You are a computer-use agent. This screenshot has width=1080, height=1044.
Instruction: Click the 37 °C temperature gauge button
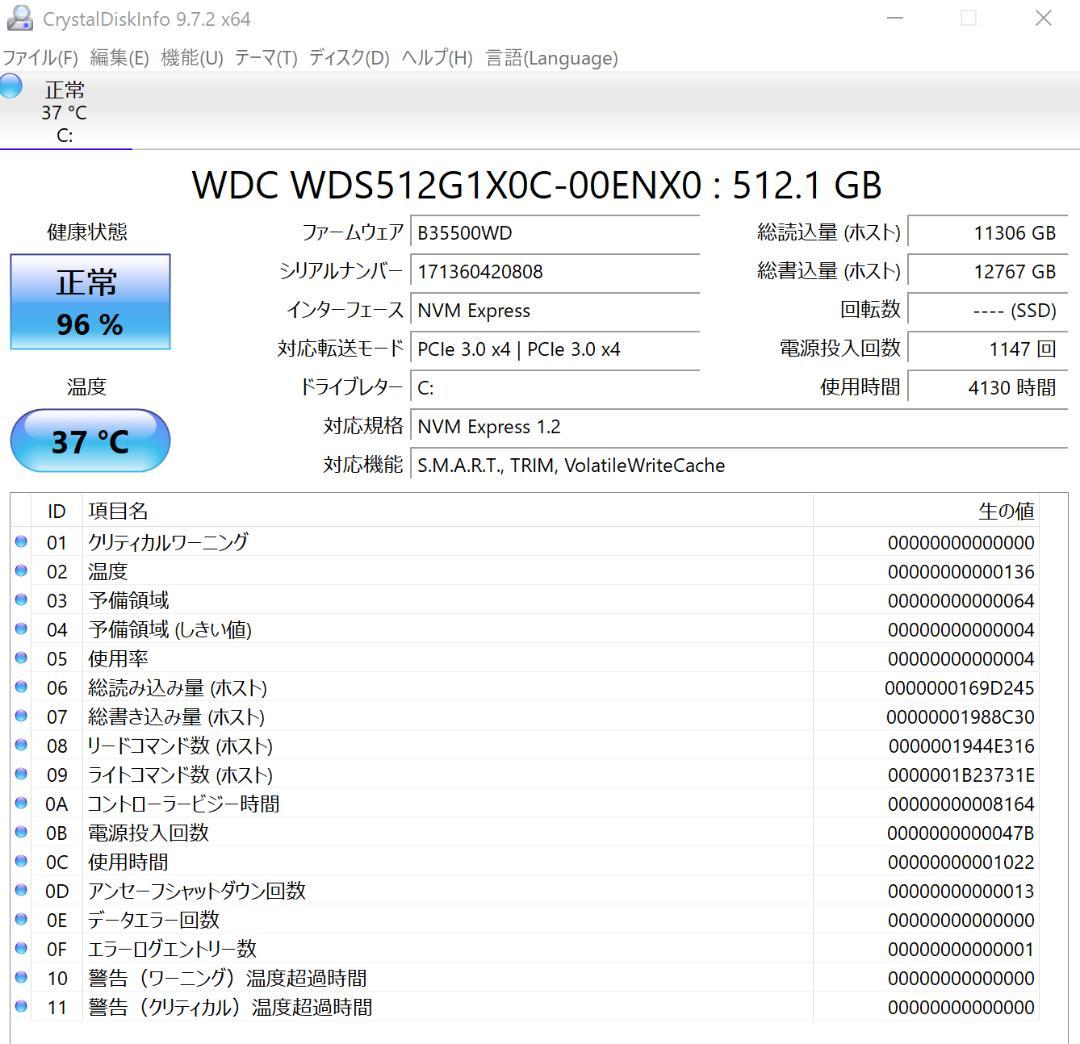[90, 440]
